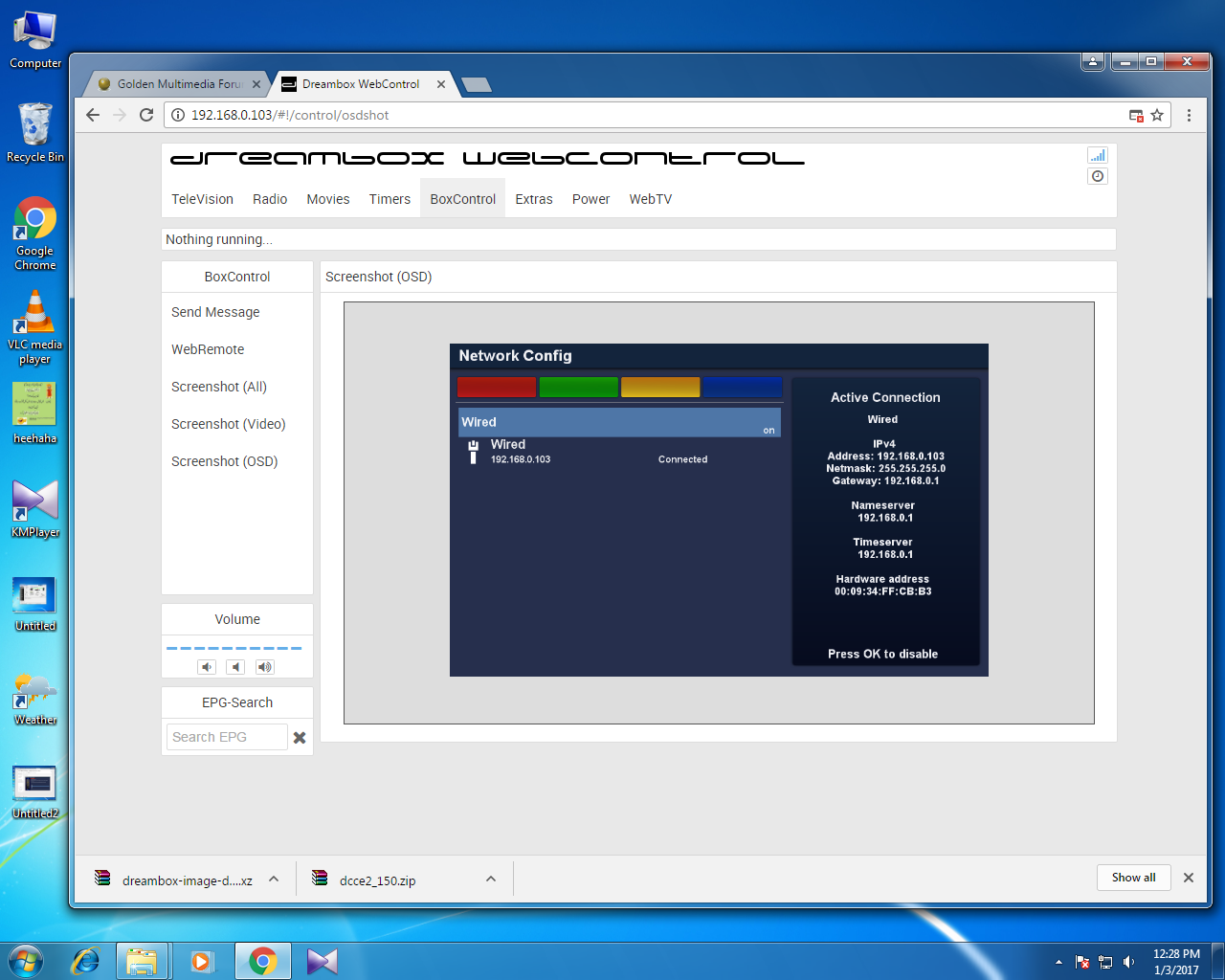Image resolution: width=1225 pixels, height=980 pixels.
Task: Select the Weather desktop shortcut
Action: pos(35,699)
